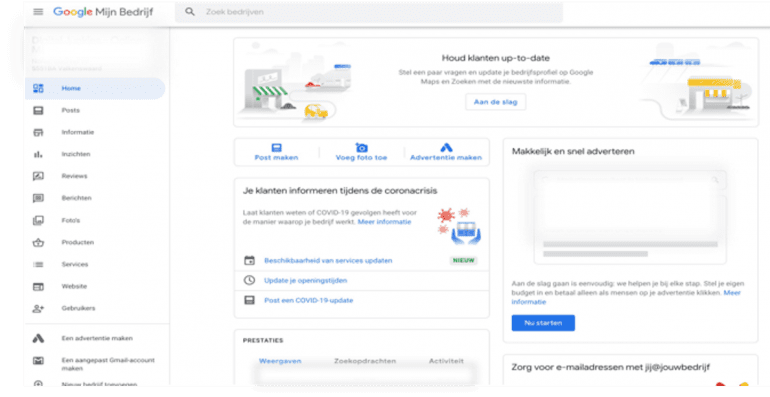770x397 pixels.
Task: Click the Voeg foto toe camera icon
Action: tap(361, 147)
